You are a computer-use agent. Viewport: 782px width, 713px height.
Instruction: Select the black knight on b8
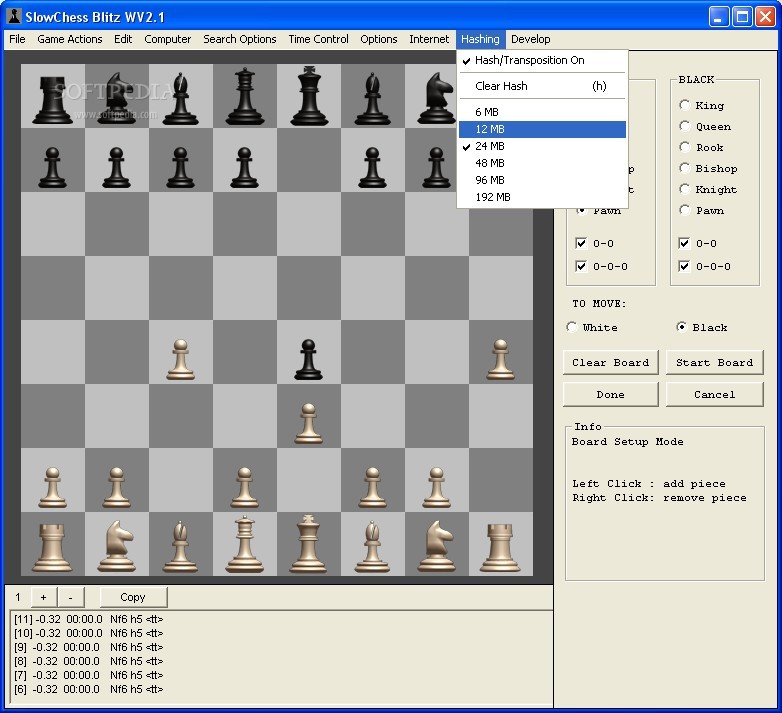tap(117, 98)
